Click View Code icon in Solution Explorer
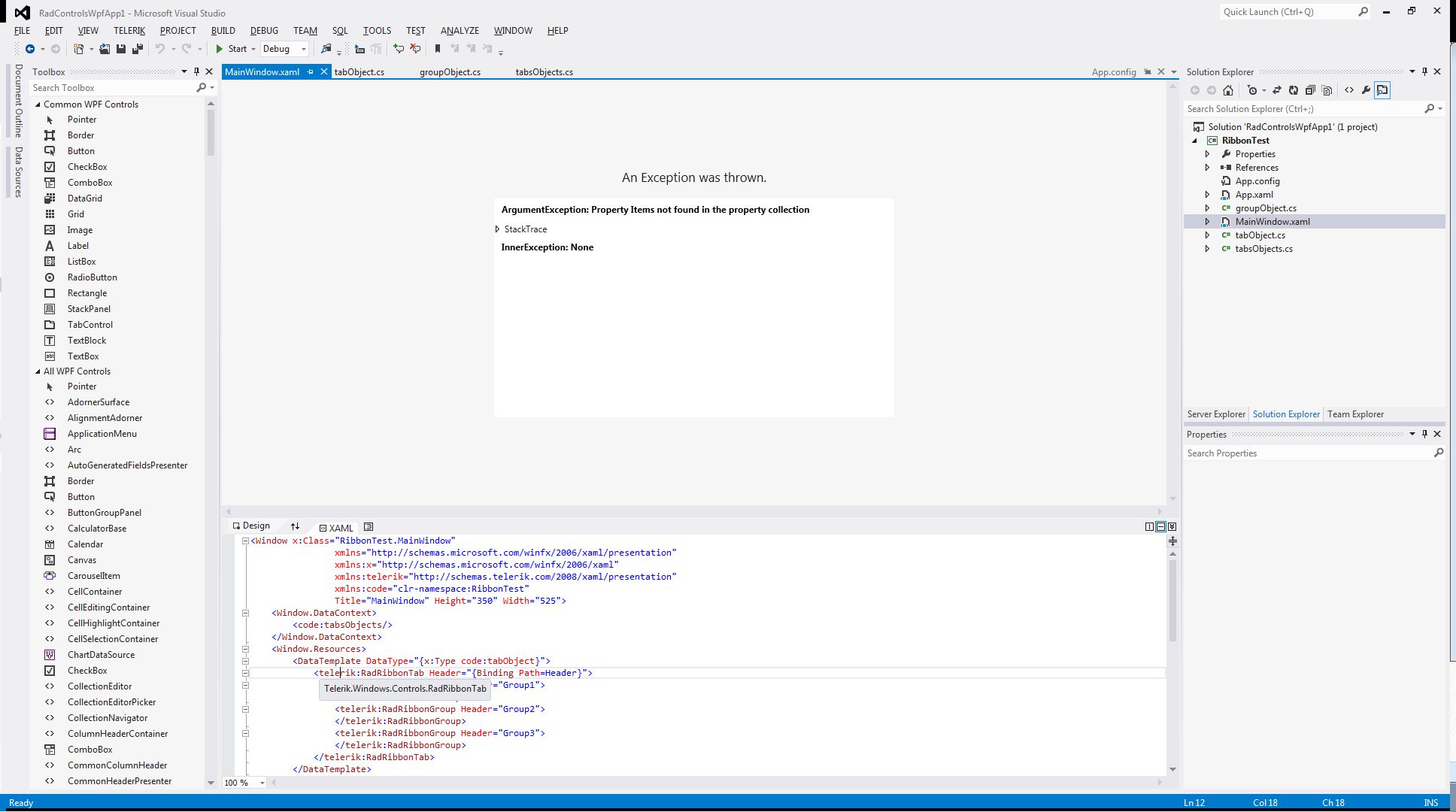 [1349, 90]
